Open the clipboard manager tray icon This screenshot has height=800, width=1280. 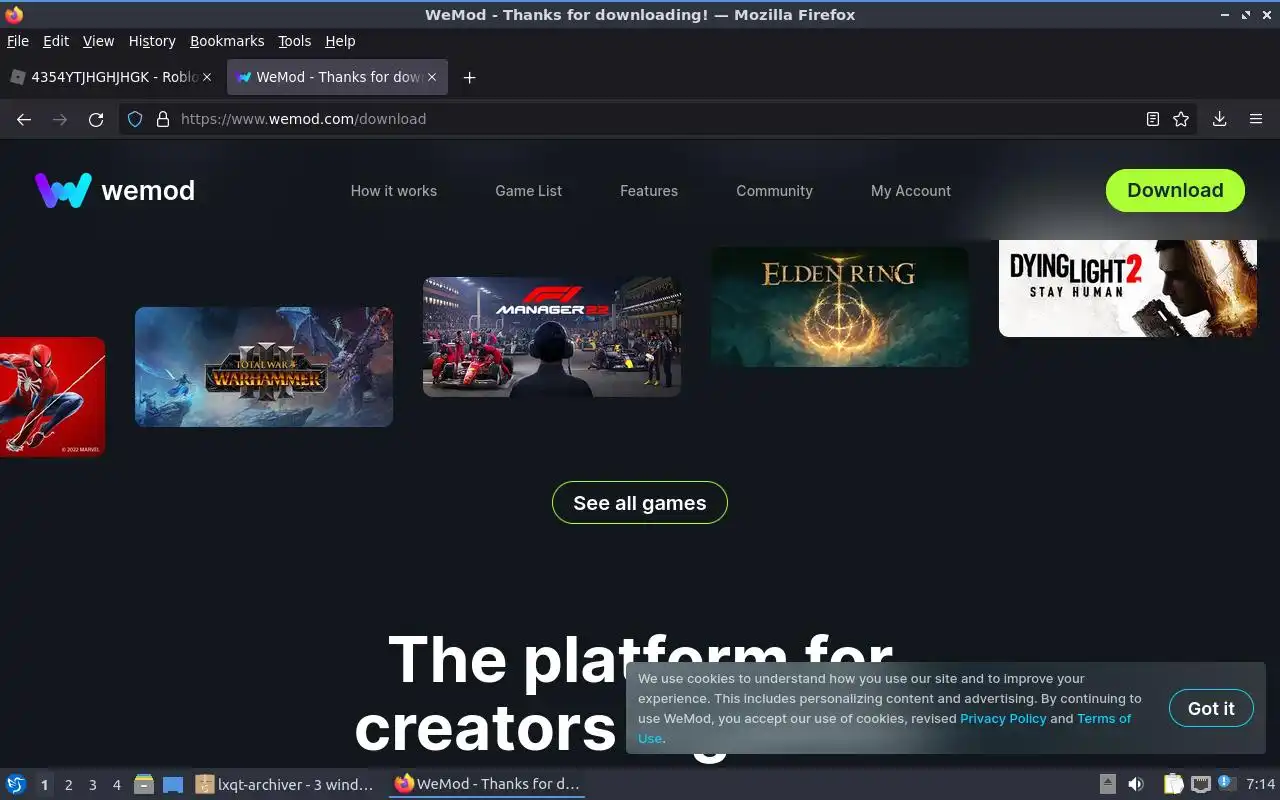click(x=1173, y=784)
